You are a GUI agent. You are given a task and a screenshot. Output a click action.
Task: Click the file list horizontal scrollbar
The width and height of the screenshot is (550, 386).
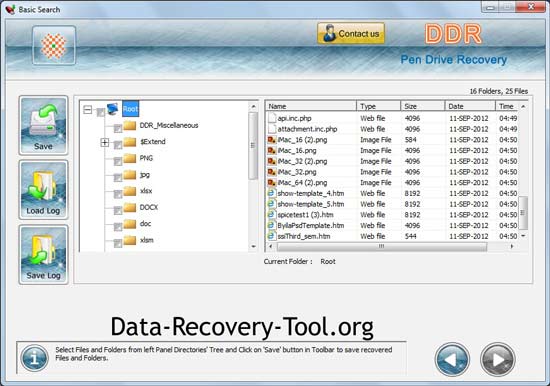tap(391, 246)
